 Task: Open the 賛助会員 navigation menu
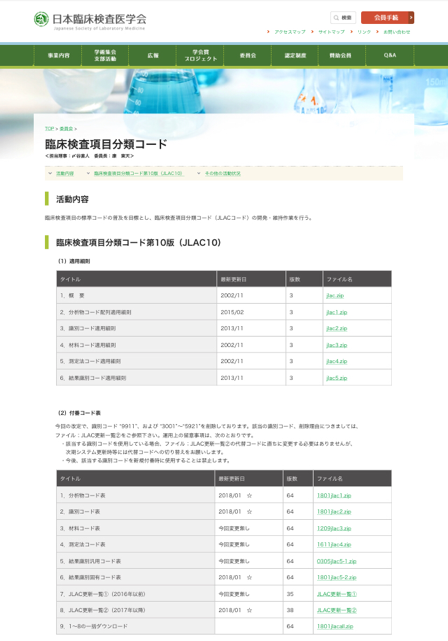[x=342, y=55]
